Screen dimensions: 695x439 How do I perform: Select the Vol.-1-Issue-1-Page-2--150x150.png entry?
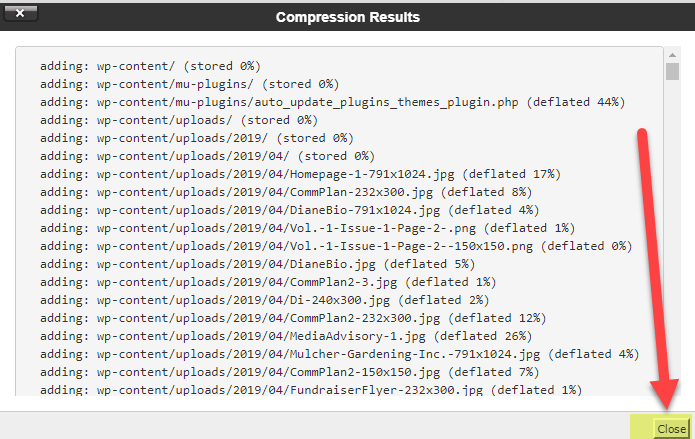[336, 246]
